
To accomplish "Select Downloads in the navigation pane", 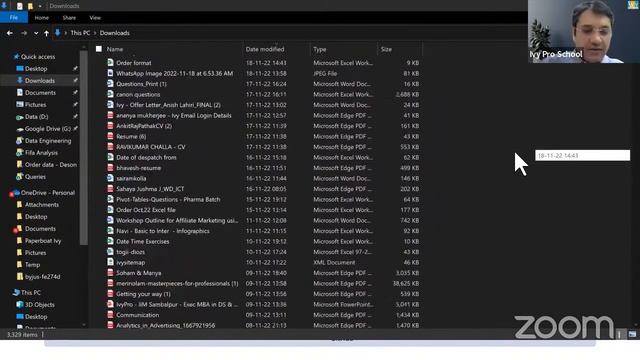I will point(40,80).
